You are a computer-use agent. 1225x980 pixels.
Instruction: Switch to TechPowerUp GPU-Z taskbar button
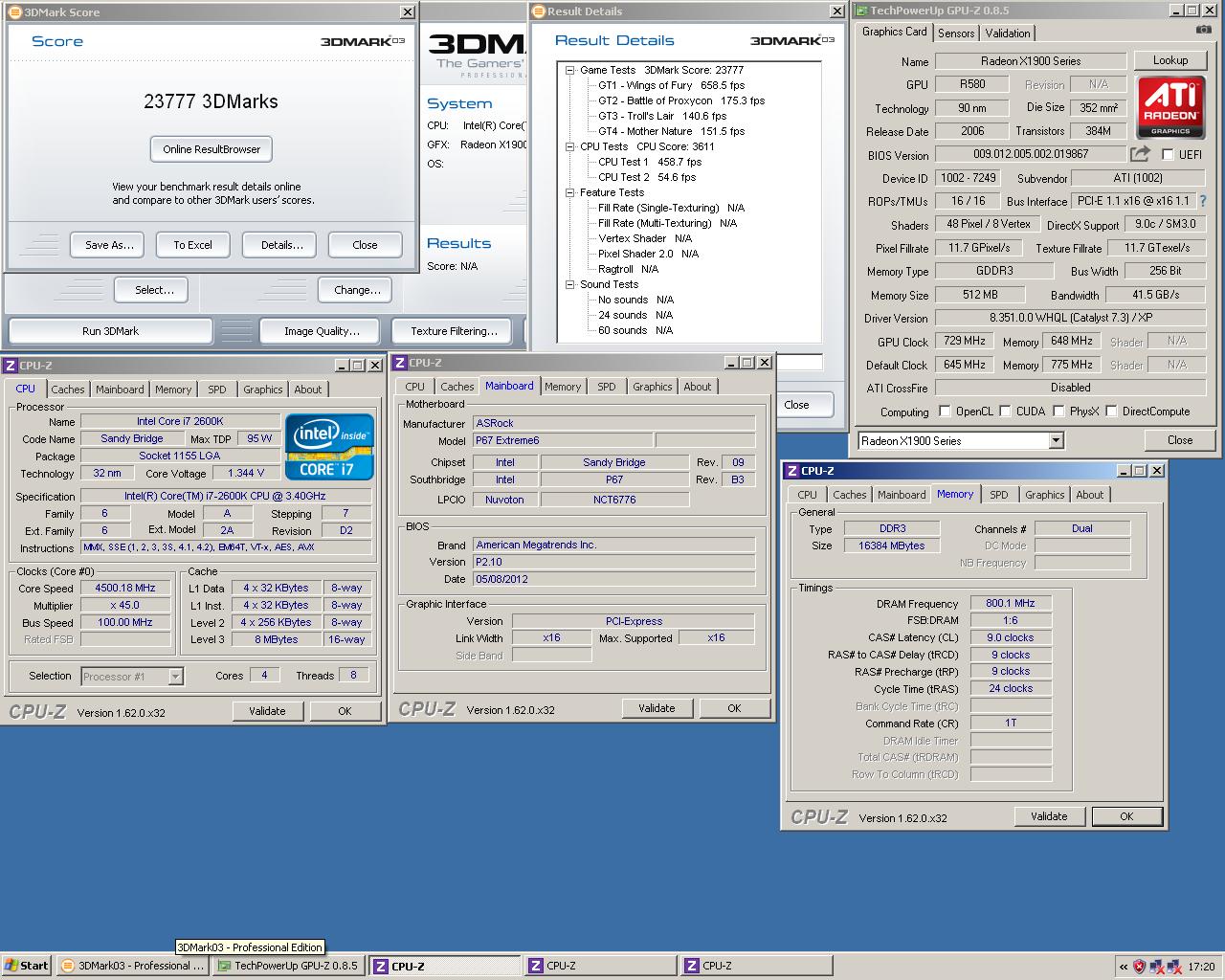[288, 966]
